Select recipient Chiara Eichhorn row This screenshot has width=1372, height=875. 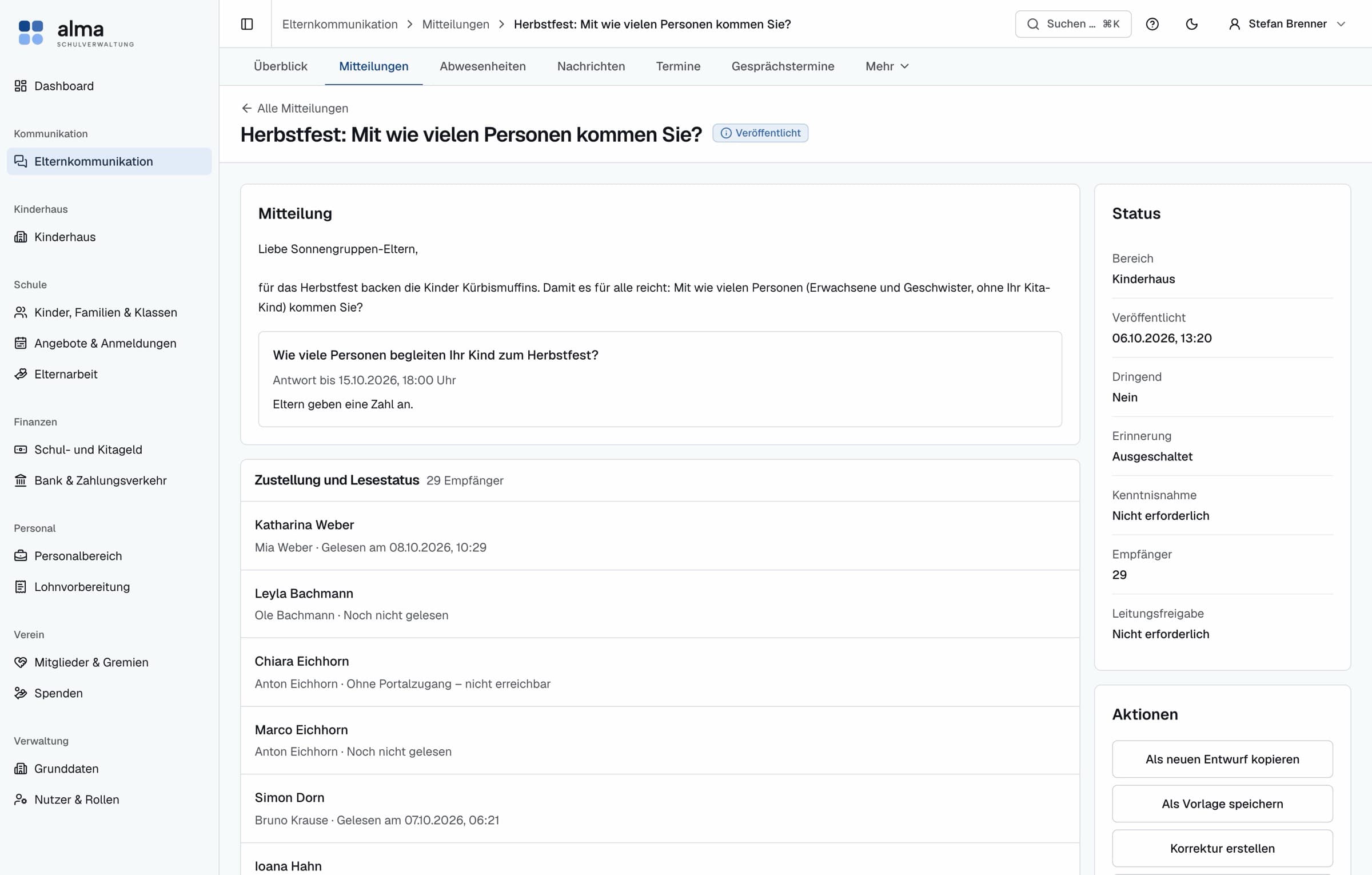[x=660, y=672]
